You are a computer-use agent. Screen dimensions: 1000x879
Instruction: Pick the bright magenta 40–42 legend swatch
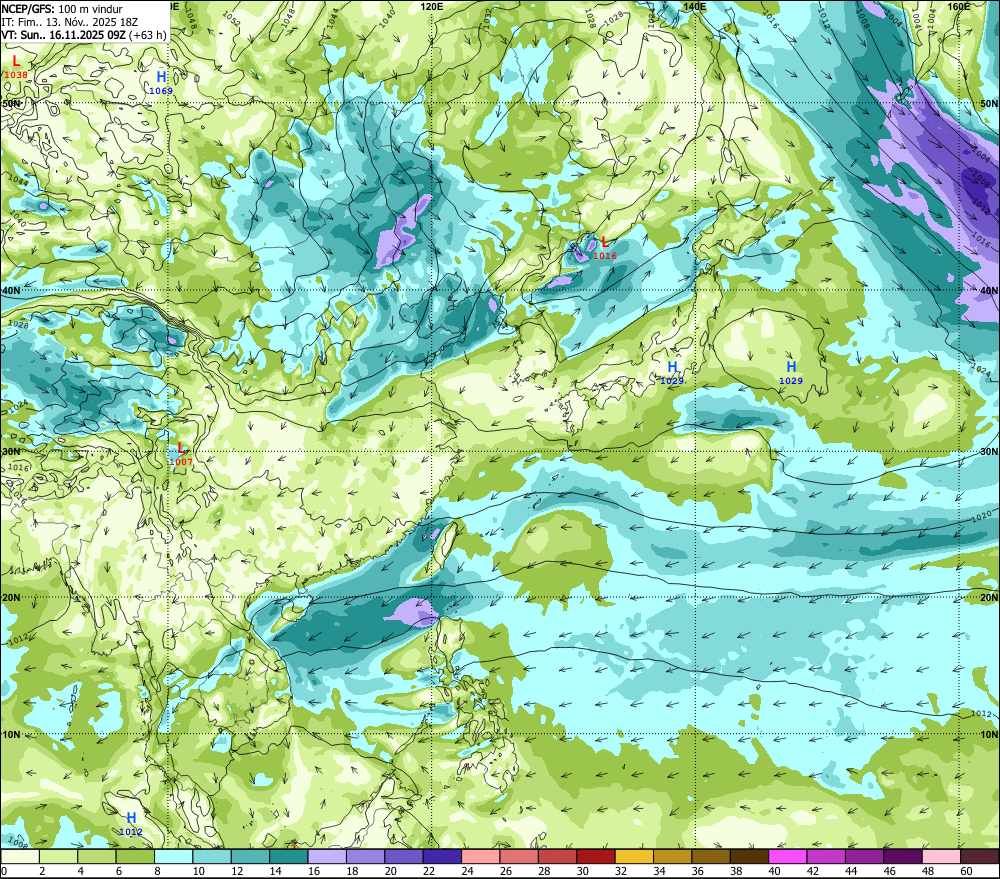[788, 857]
